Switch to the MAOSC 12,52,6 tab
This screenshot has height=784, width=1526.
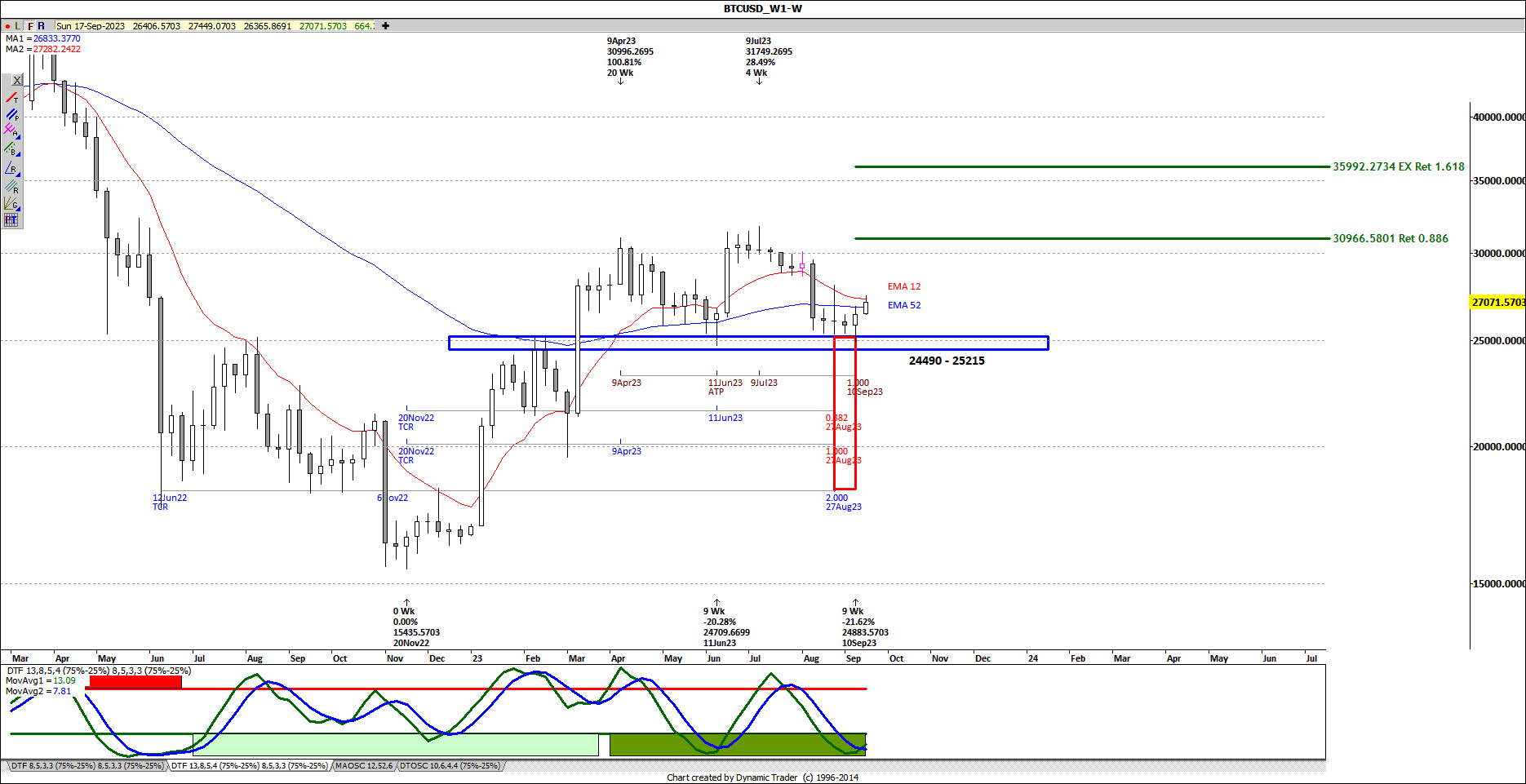coord(364,765)
